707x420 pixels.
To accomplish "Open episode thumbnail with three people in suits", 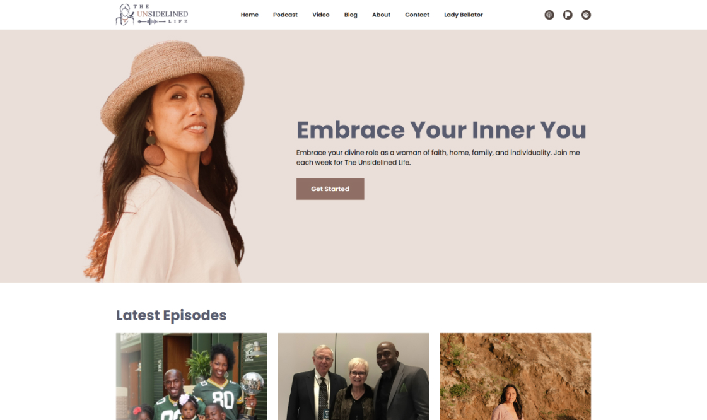I will point(354,376).
